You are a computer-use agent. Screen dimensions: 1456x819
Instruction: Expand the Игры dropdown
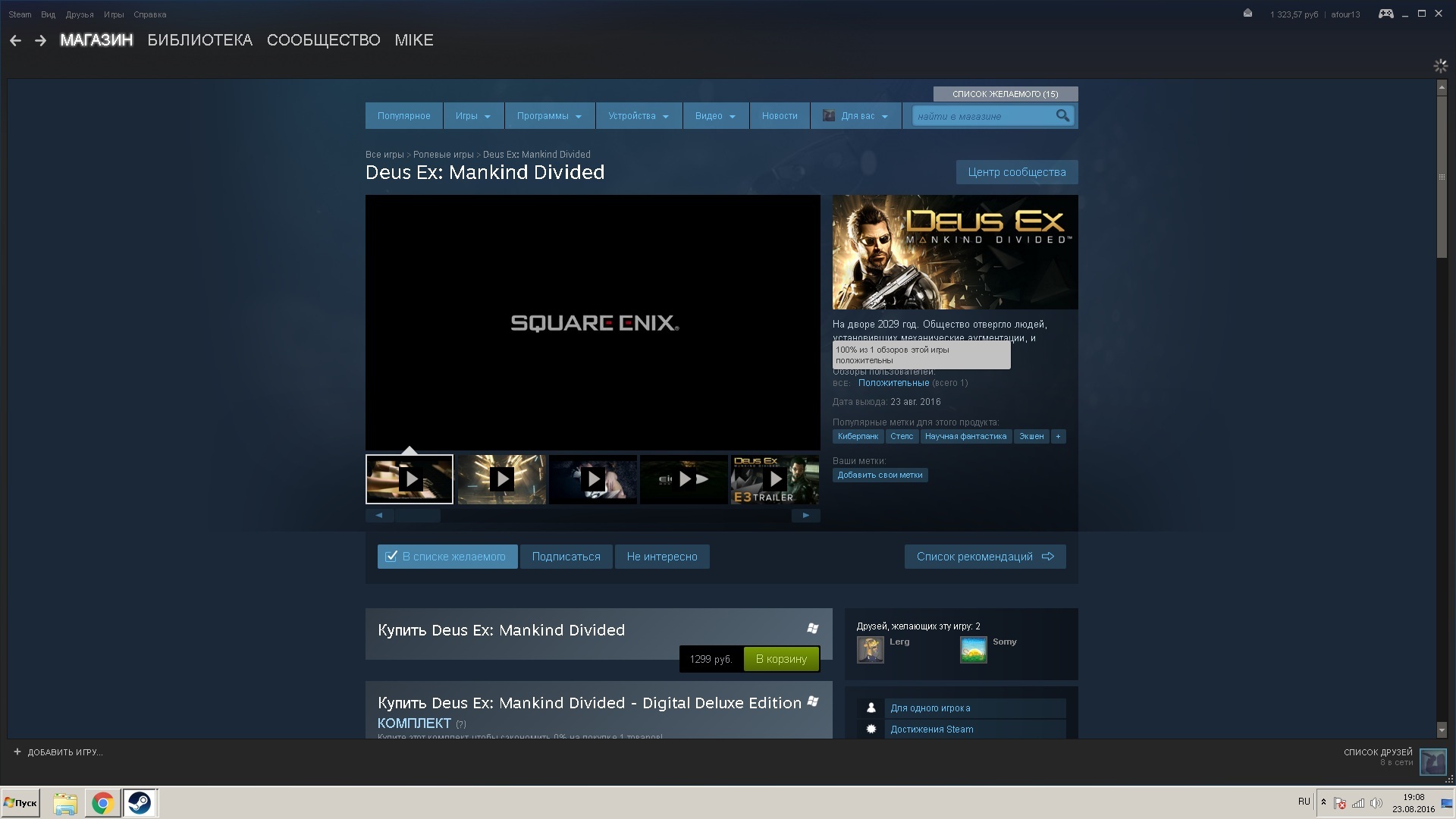click(x=473, y=116)
